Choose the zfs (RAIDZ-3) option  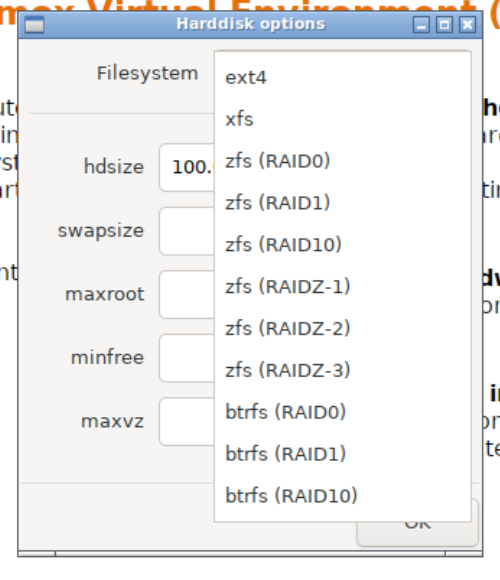(342, 370)
